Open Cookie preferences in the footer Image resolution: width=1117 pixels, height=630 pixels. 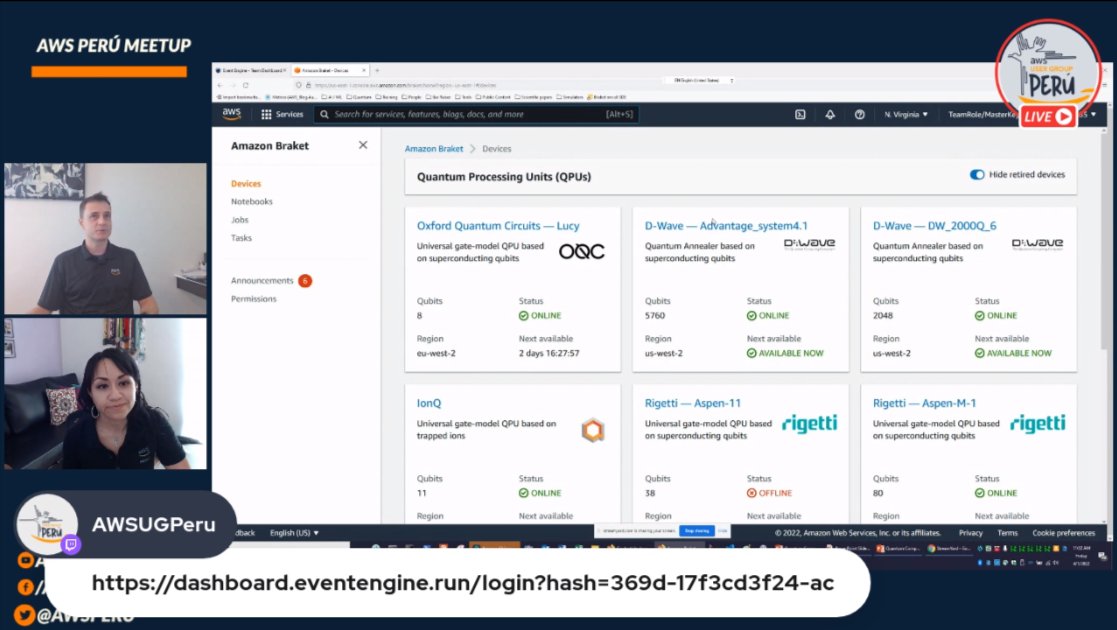(x=1064, y=533)
